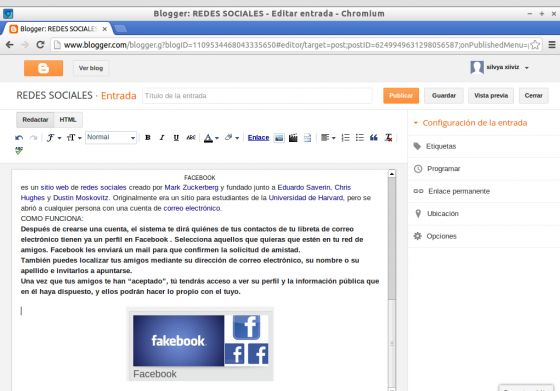Open a new browser tab
560x391 pixels.
[121, 29]
